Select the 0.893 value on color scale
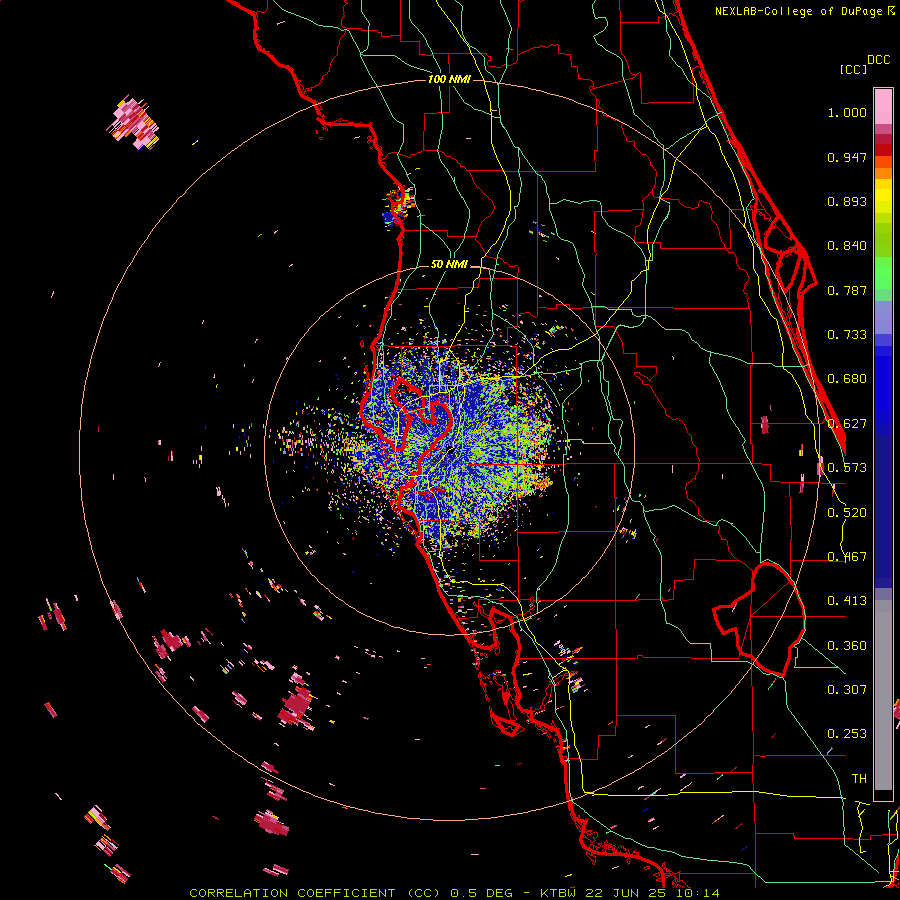Screen dimensions: 900x900 click(x=847, y=201)
